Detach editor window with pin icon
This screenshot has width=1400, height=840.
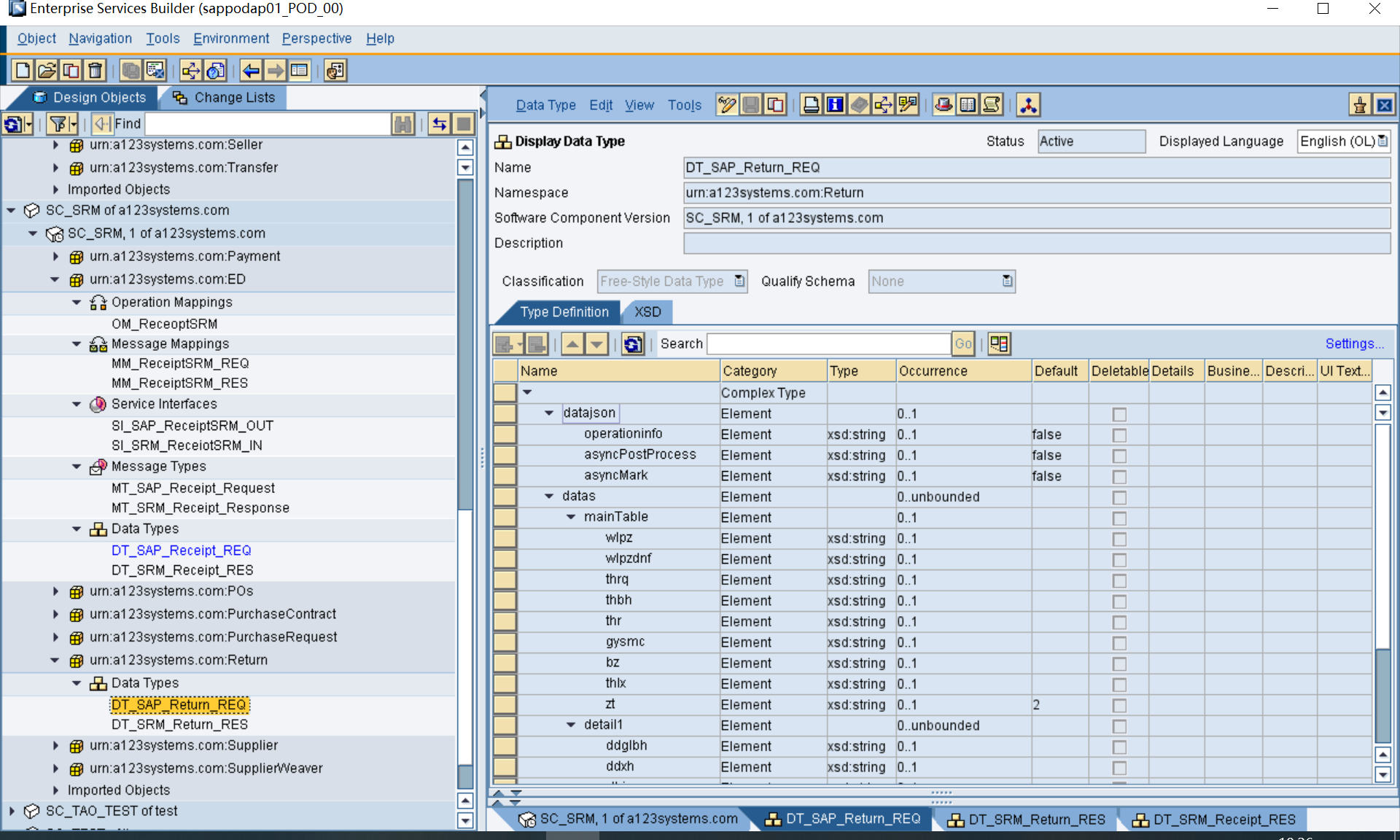[1360, 105]
